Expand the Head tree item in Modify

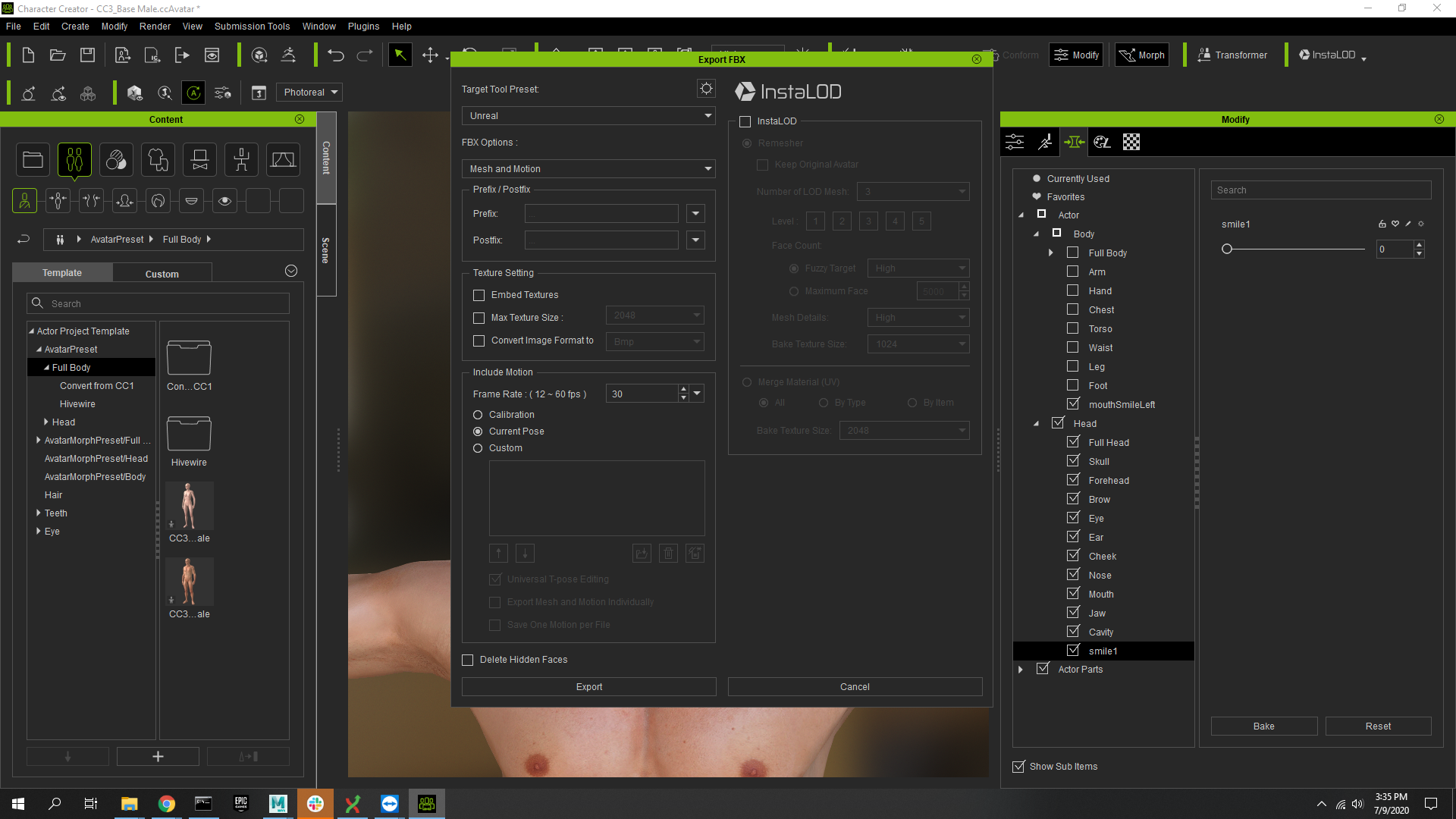[1037, 423]
